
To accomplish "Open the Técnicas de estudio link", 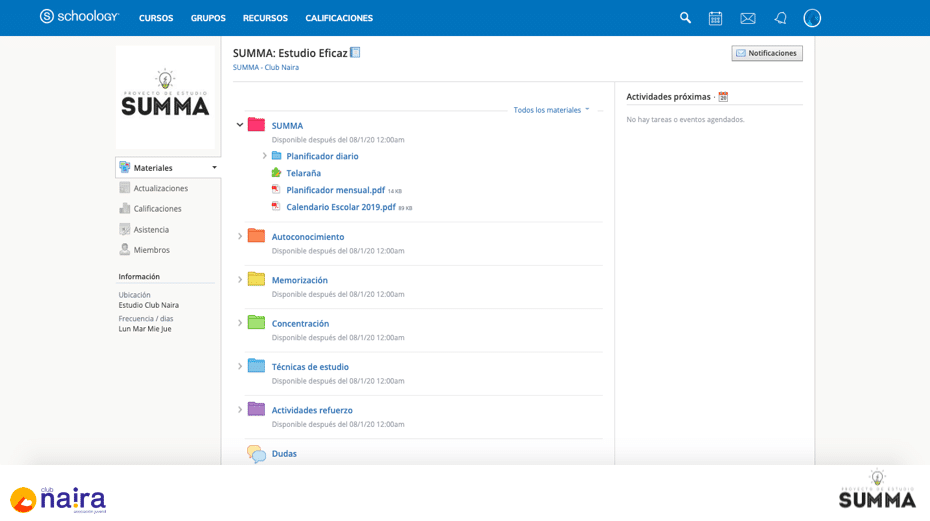I will [310, 367].
